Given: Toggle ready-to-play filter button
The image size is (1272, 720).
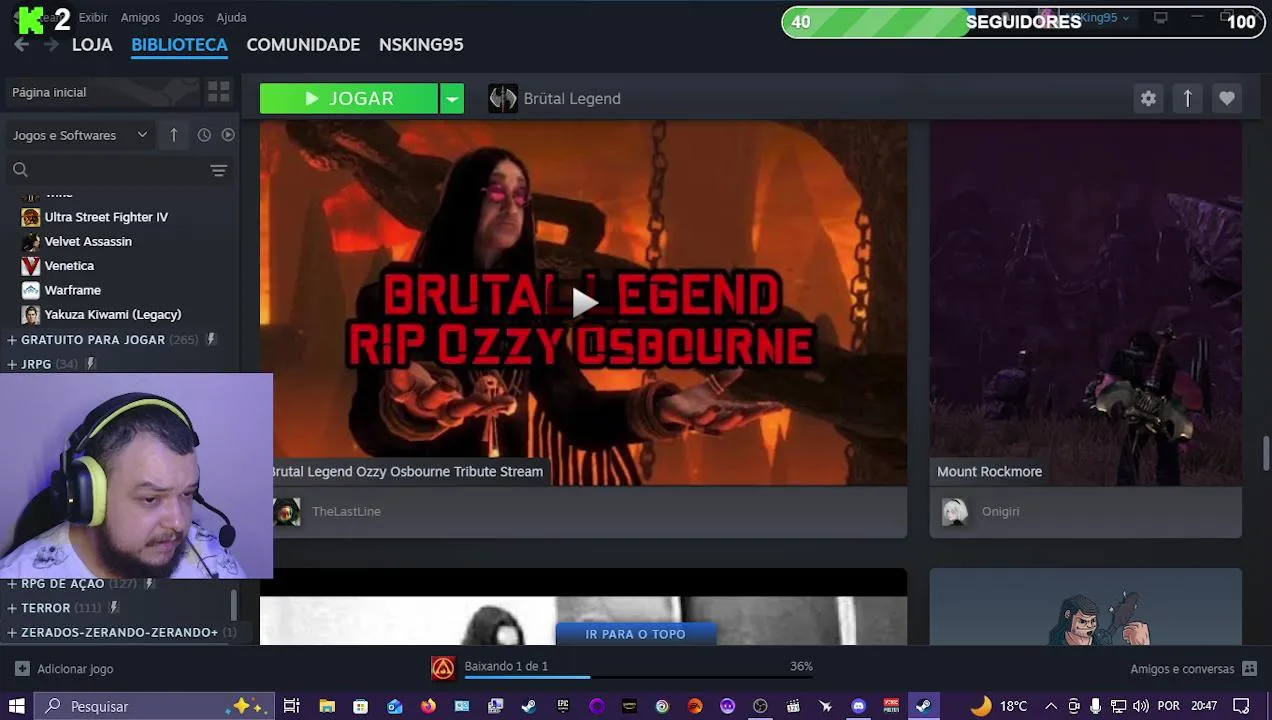Looking at the screenshot, I should pos(228,135).
